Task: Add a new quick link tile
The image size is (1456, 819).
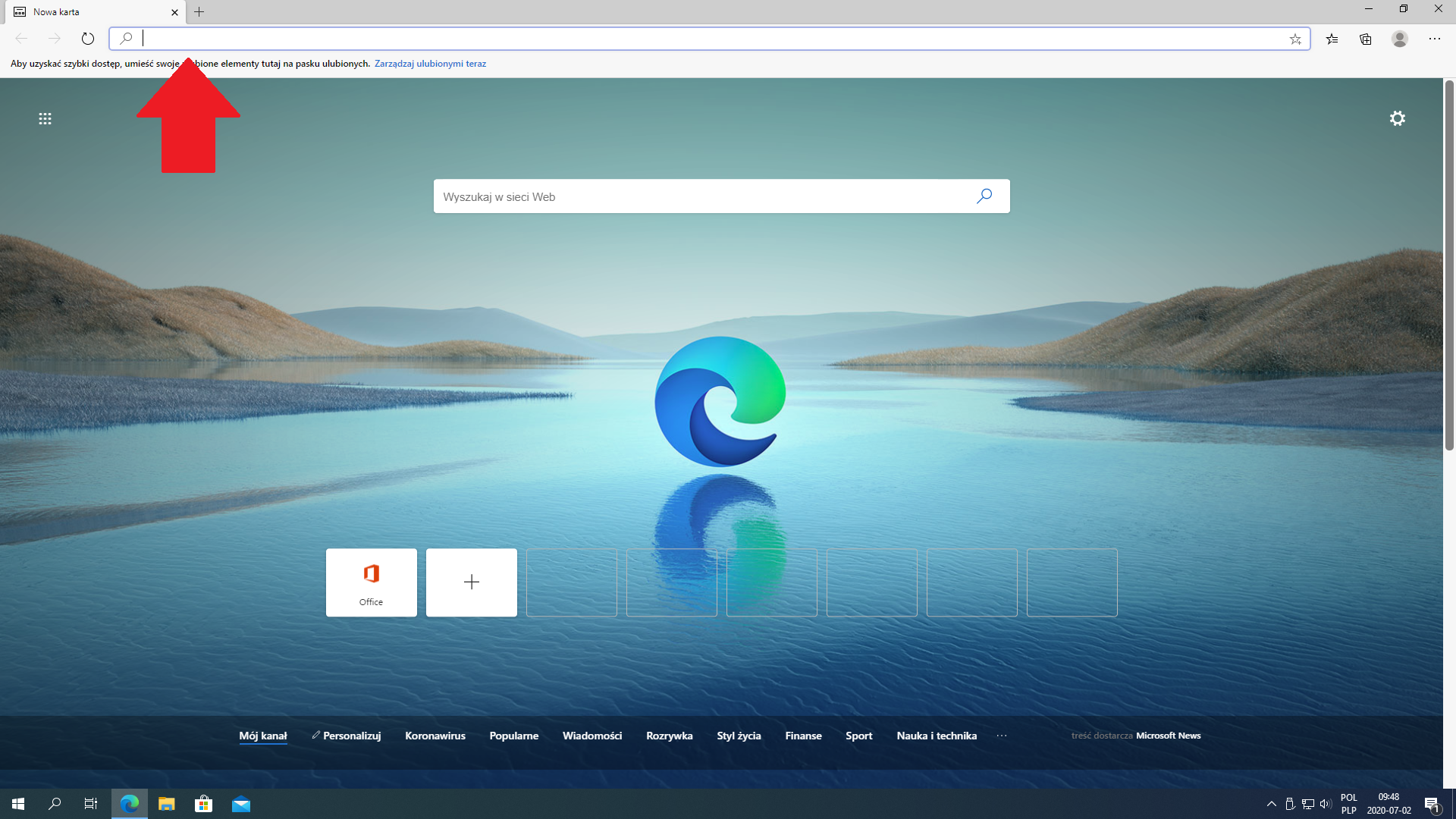Action: pos(472,582)
